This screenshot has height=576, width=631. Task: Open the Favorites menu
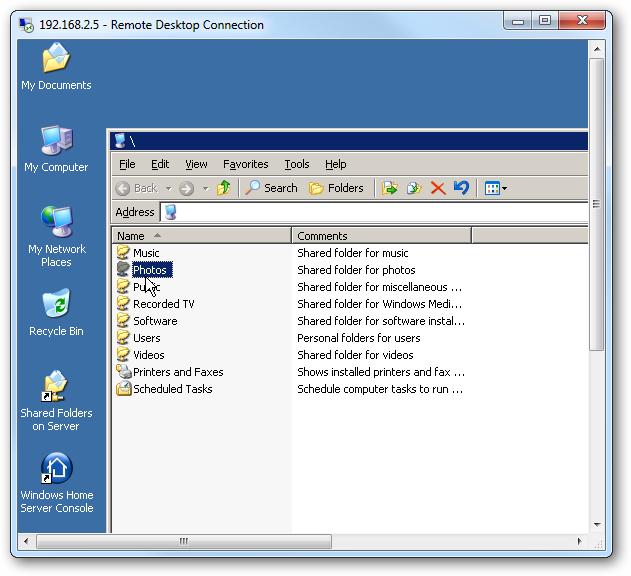pos(245,164)
